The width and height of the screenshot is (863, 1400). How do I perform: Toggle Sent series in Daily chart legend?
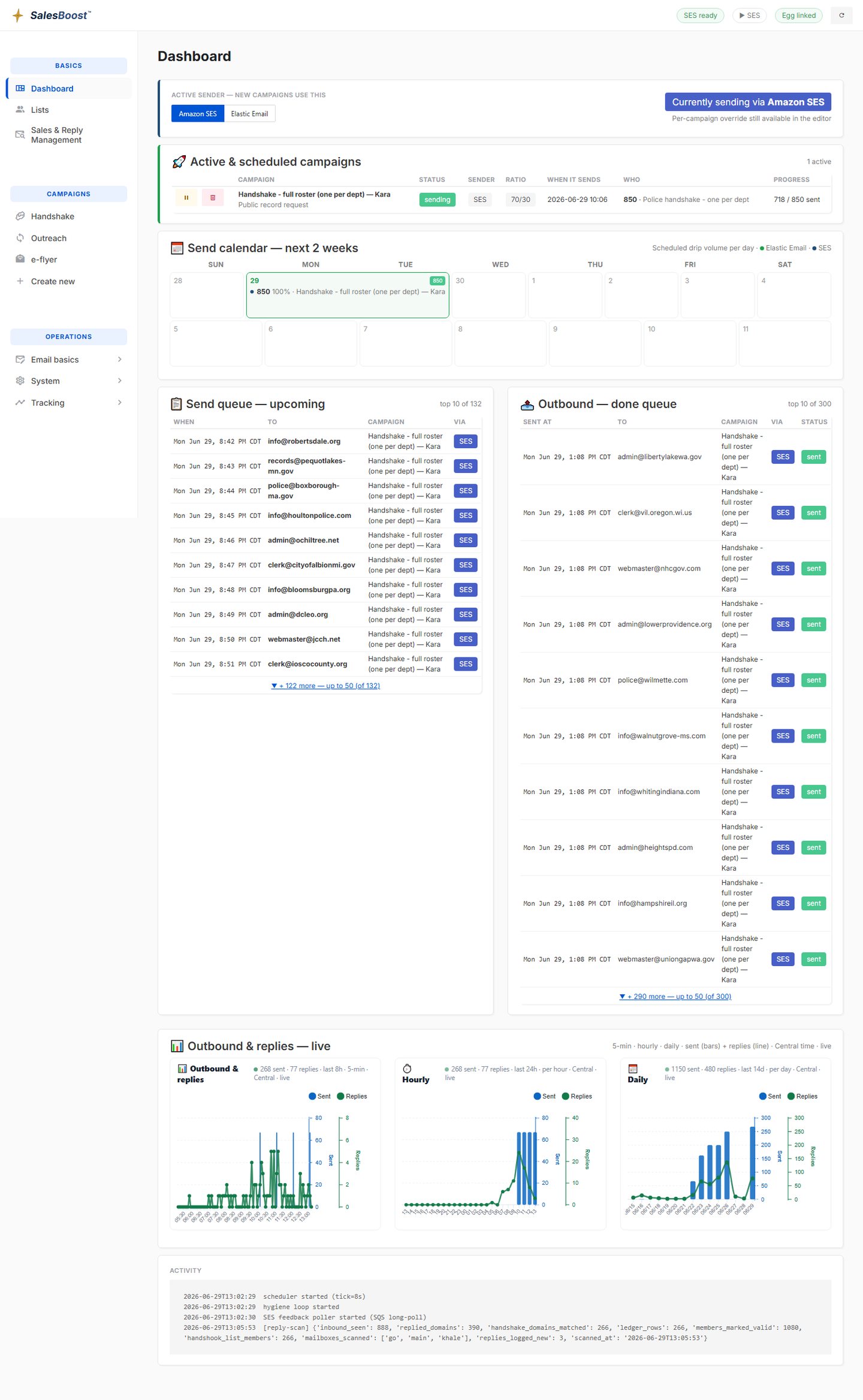click(x=770, y=1096)
